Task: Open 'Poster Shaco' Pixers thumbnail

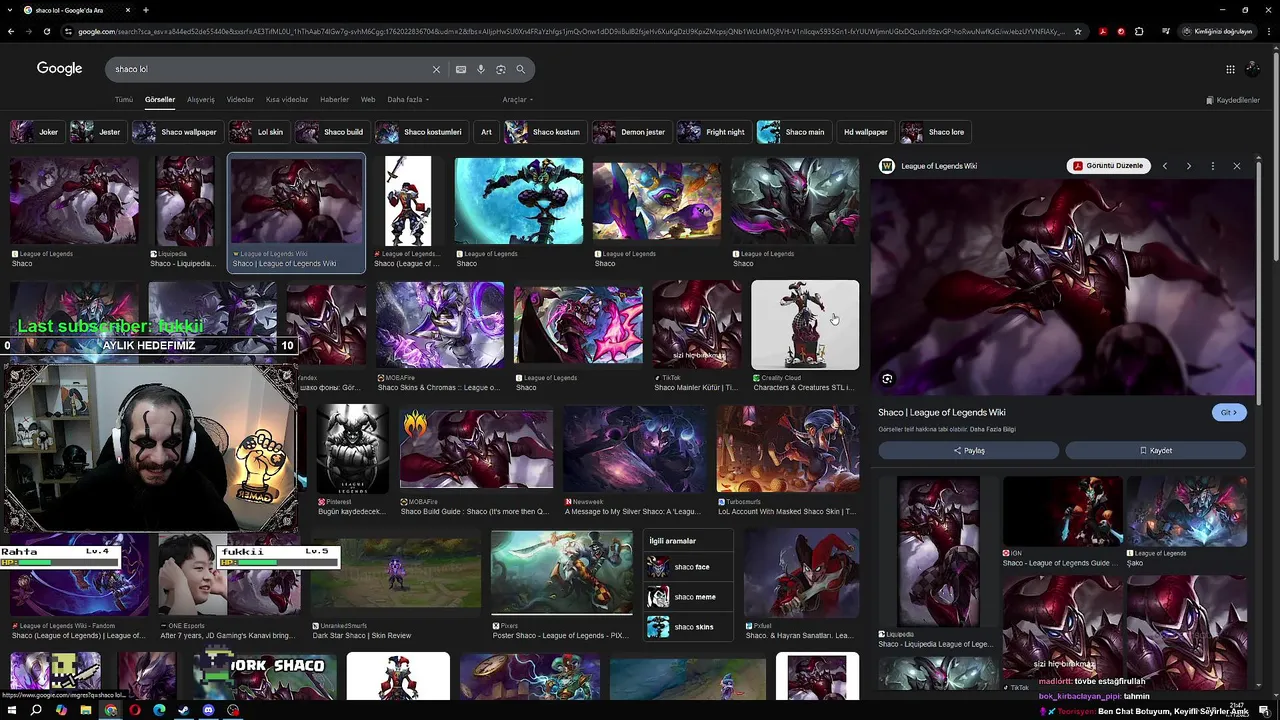Action: [x=562, y=572]
